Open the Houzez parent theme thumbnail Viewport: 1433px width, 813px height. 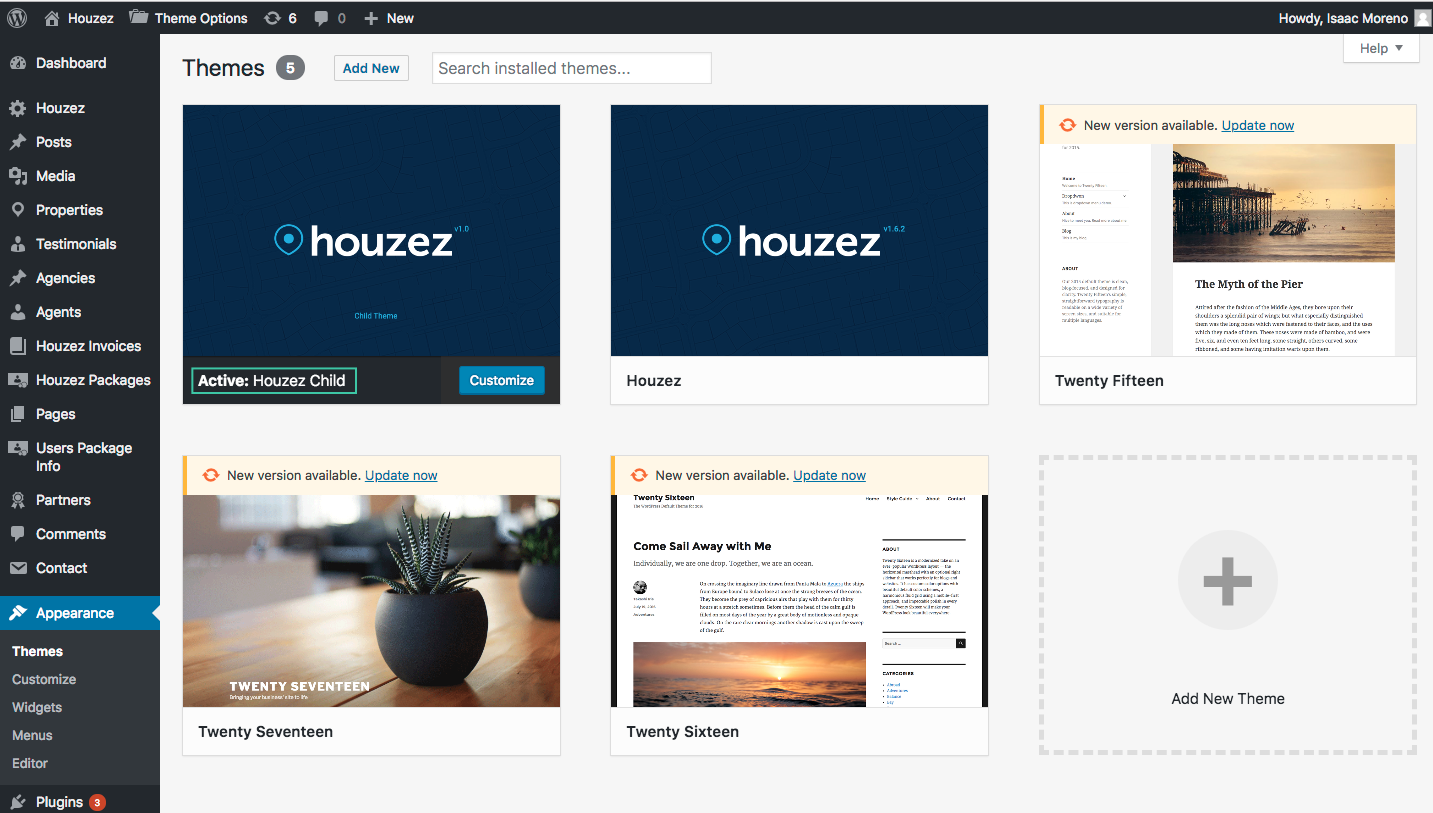coord(799,231)
